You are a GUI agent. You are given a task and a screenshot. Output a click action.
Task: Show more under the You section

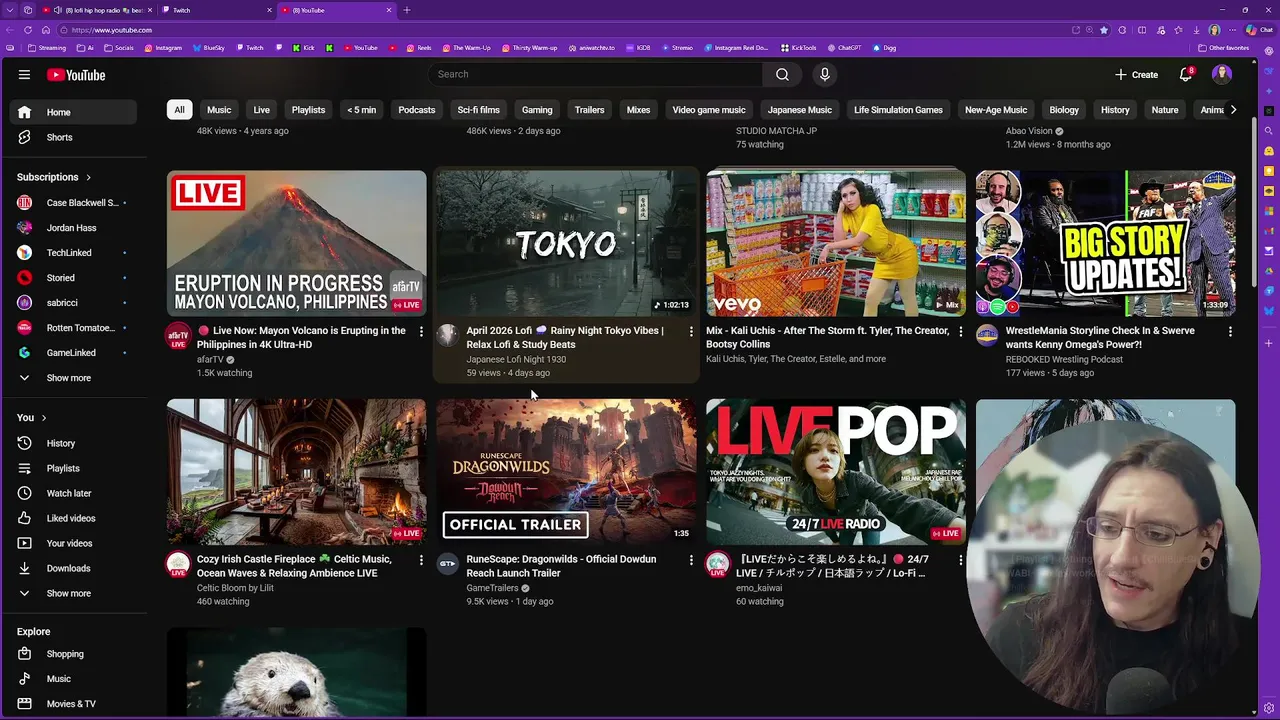[75, 593]
